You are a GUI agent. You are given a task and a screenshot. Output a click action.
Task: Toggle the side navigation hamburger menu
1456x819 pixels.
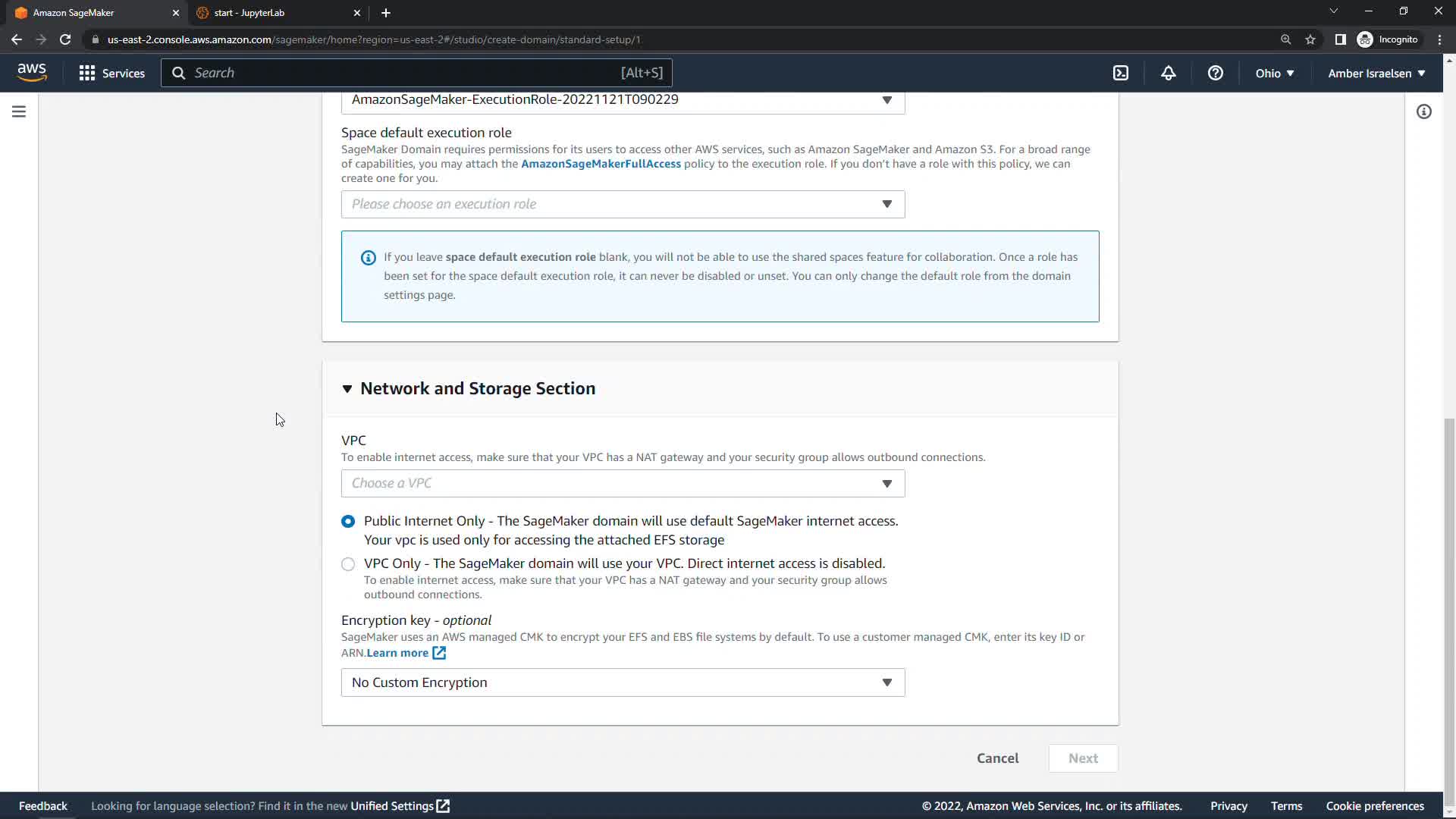tap(19, 111)
